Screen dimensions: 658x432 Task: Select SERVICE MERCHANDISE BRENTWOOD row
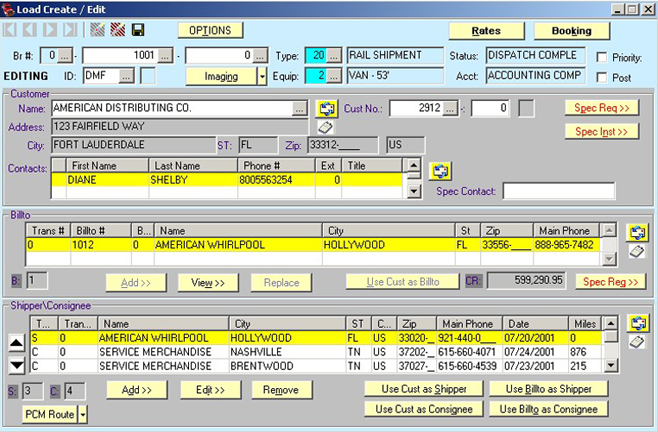[317, 366]
